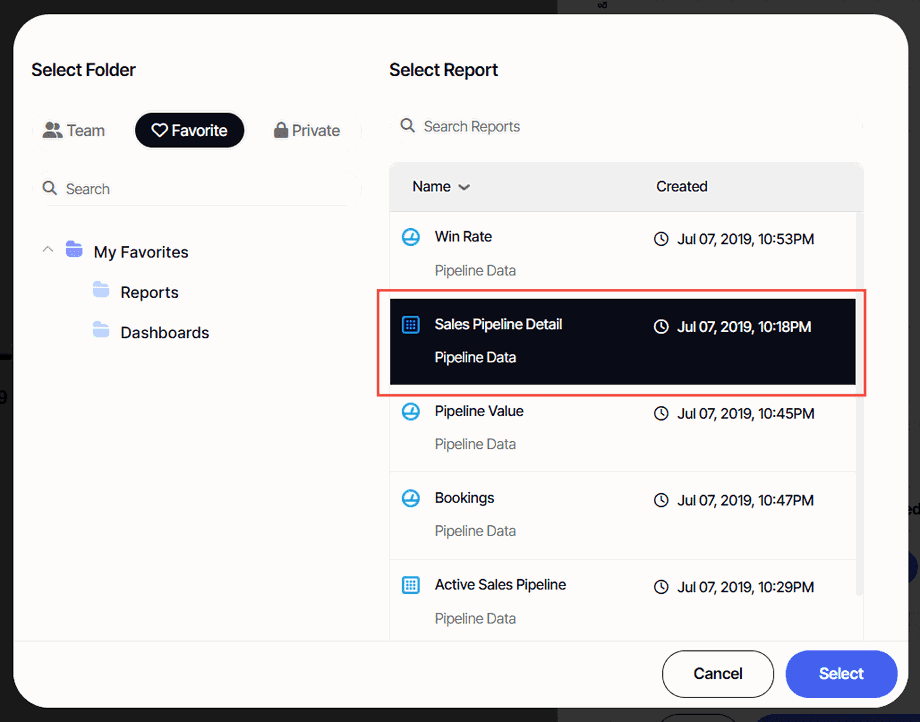Viewport: 920px width, 722px height.
Task: Click the My Favorites folder icon
Action: [x=74, y=250]
